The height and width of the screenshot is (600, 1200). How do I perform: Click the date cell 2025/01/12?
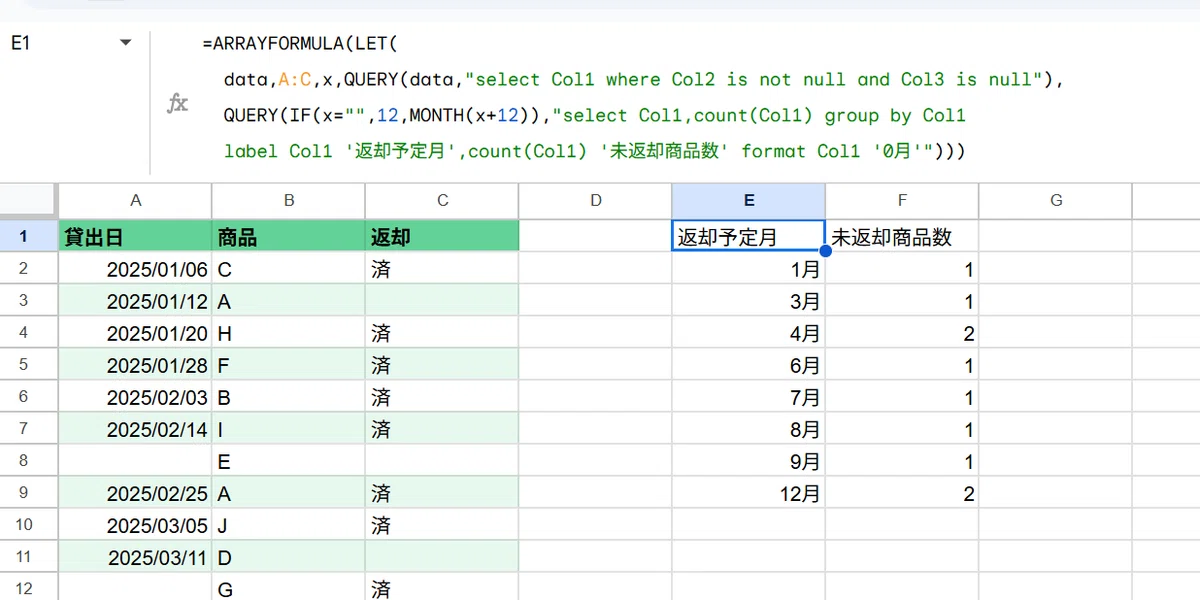136,301
